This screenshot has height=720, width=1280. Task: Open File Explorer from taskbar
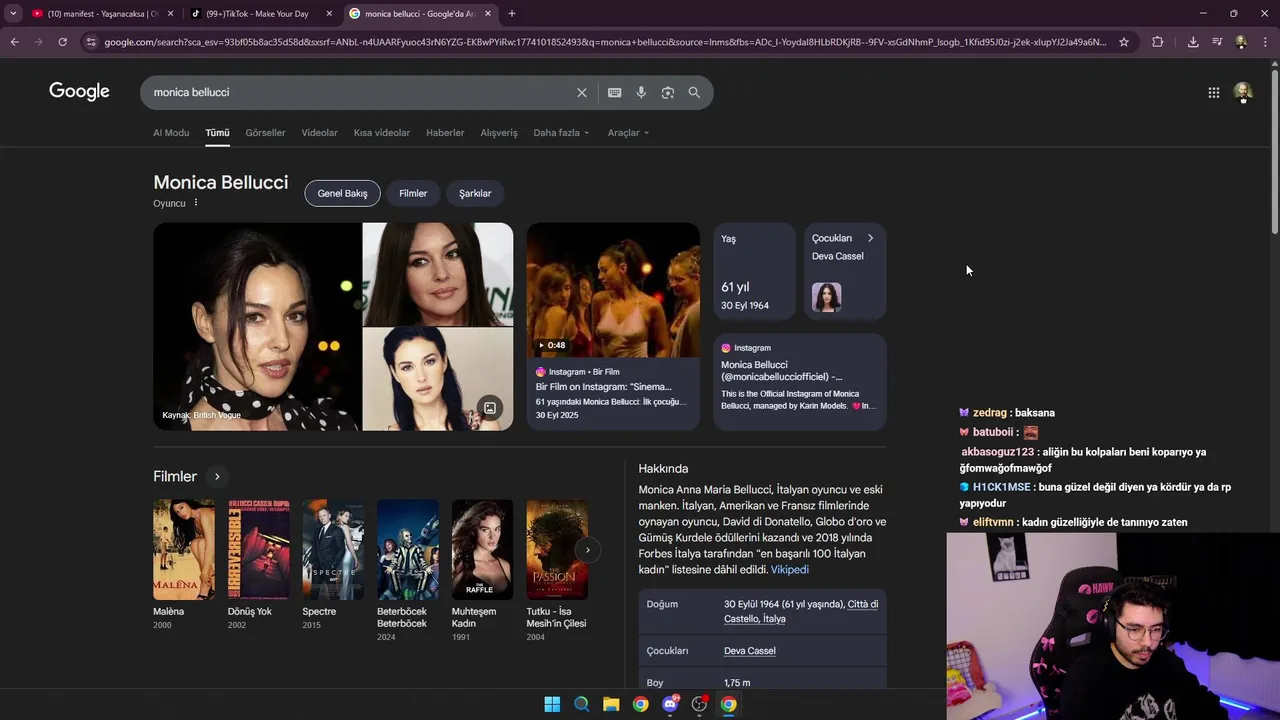tap(611, 704)
